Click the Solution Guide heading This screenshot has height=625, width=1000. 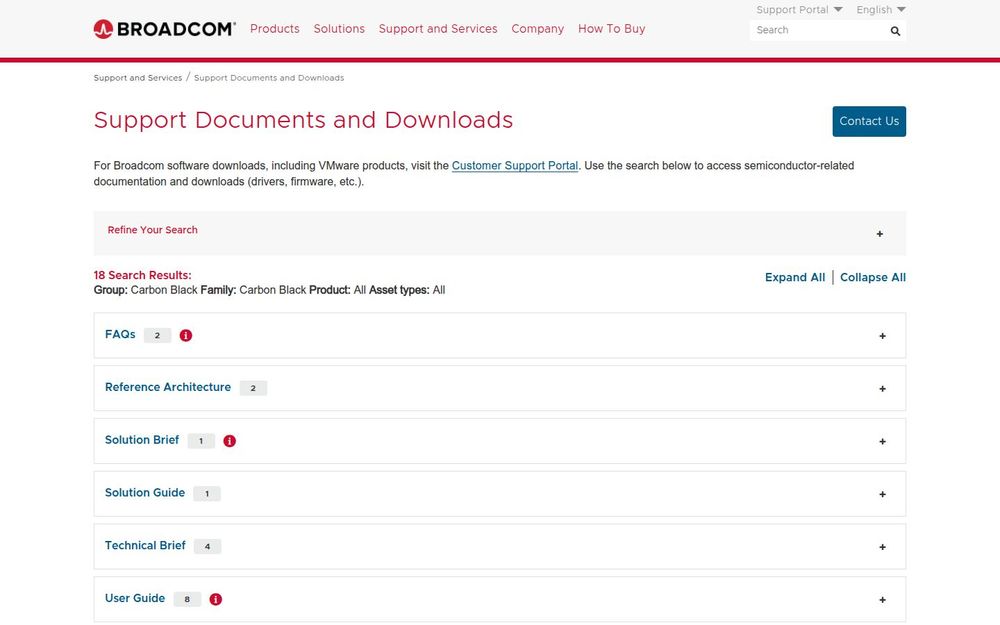[x=145, y=493]
